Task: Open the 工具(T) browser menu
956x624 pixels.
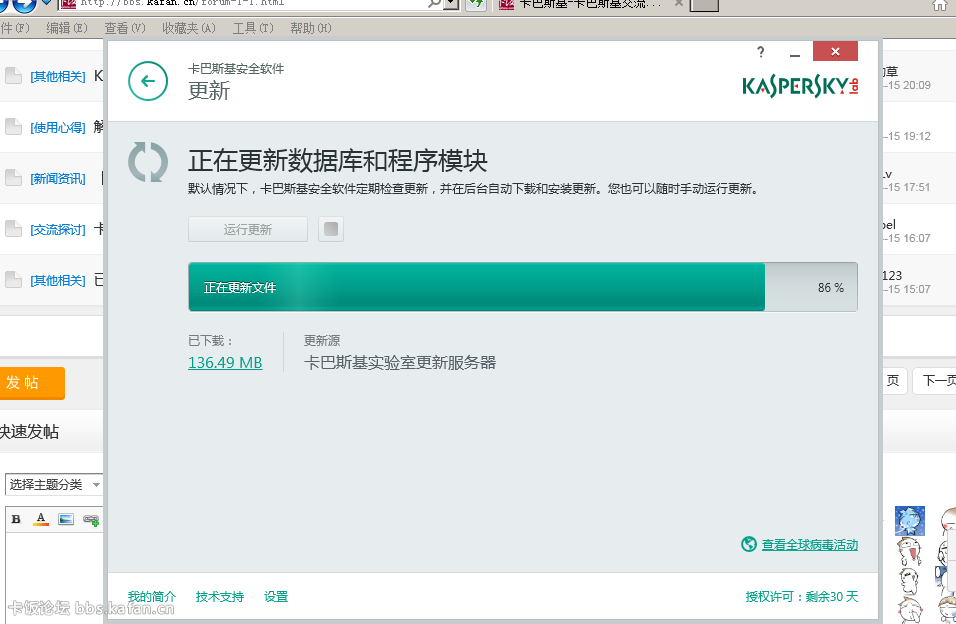Action: tap(253, 28)
